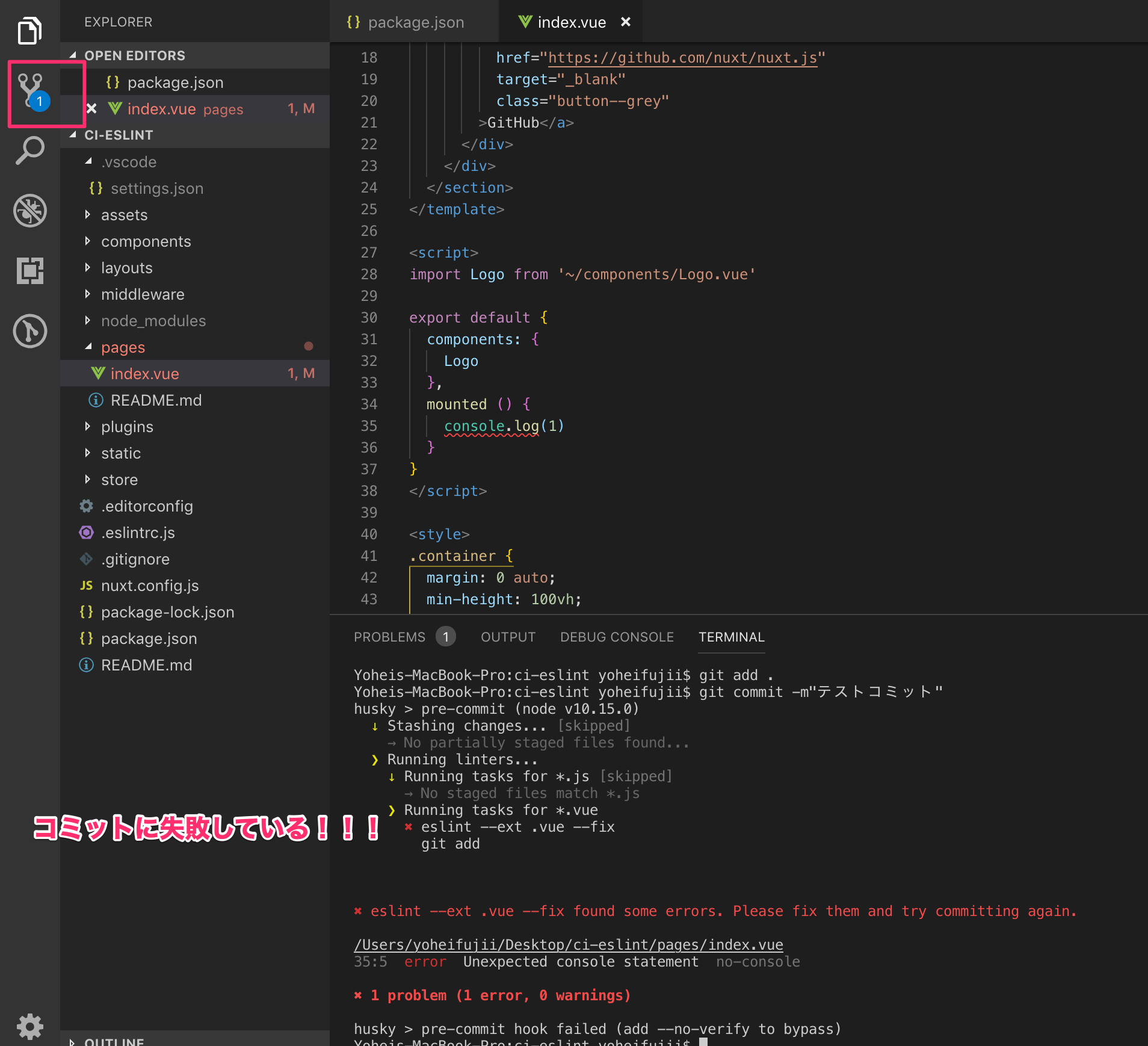1148x1046 pixels.
Task: Click the .gitignore git icon
Action: tap(87, 559)
